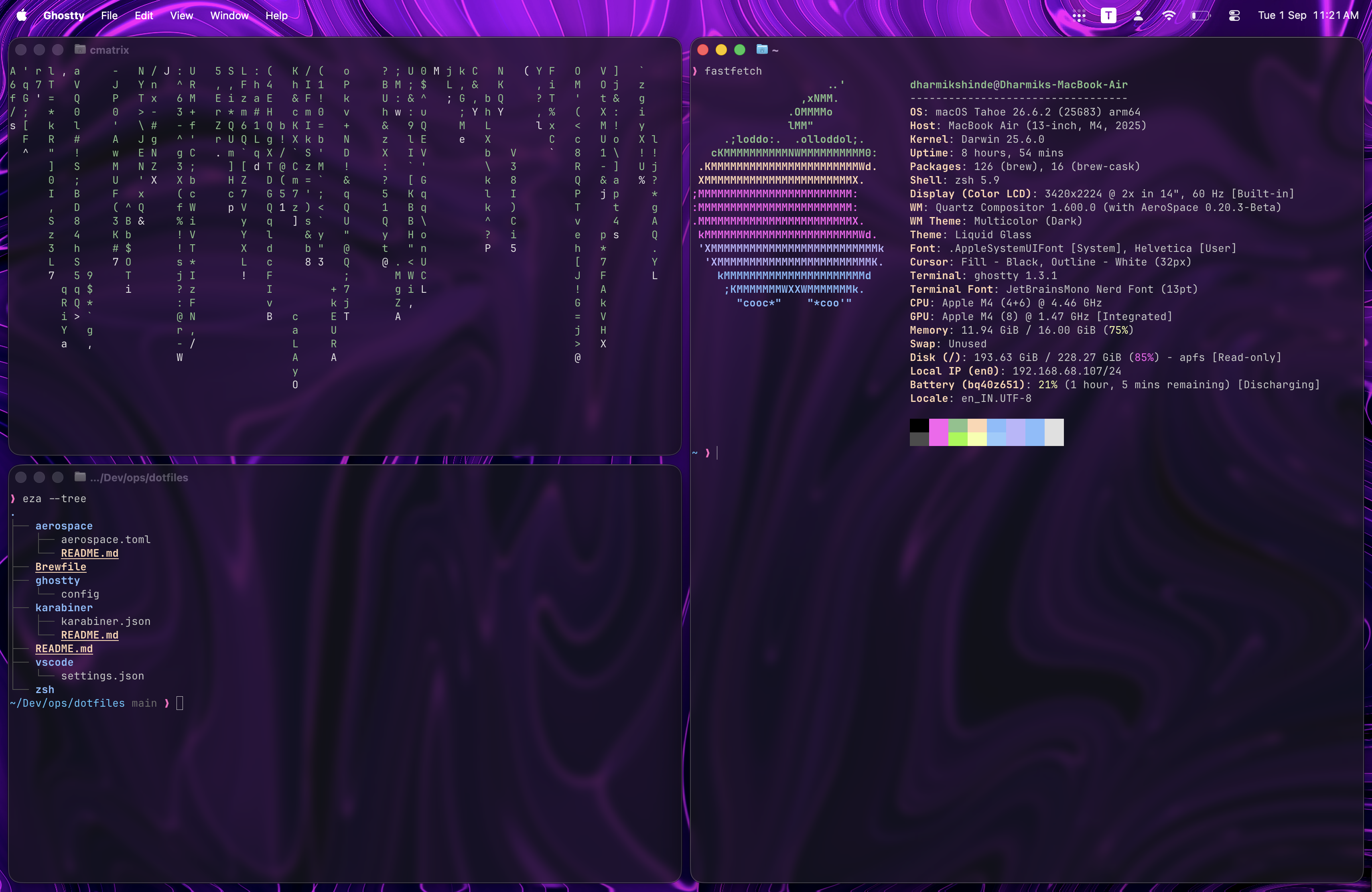Open the Edit menu
The image size is (1372, 892).
coord(144,16)
